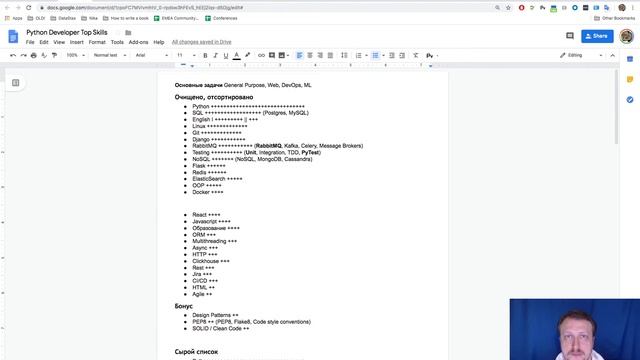Open Google Keep side panel
Screen dimensions: 640x360
(x=630, y=79)
